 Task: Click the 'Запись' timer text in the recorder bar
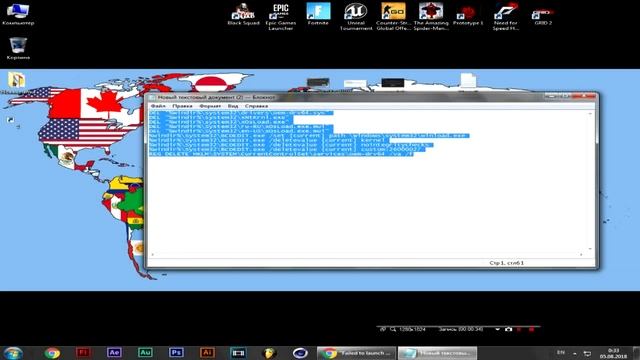(461, 329)
